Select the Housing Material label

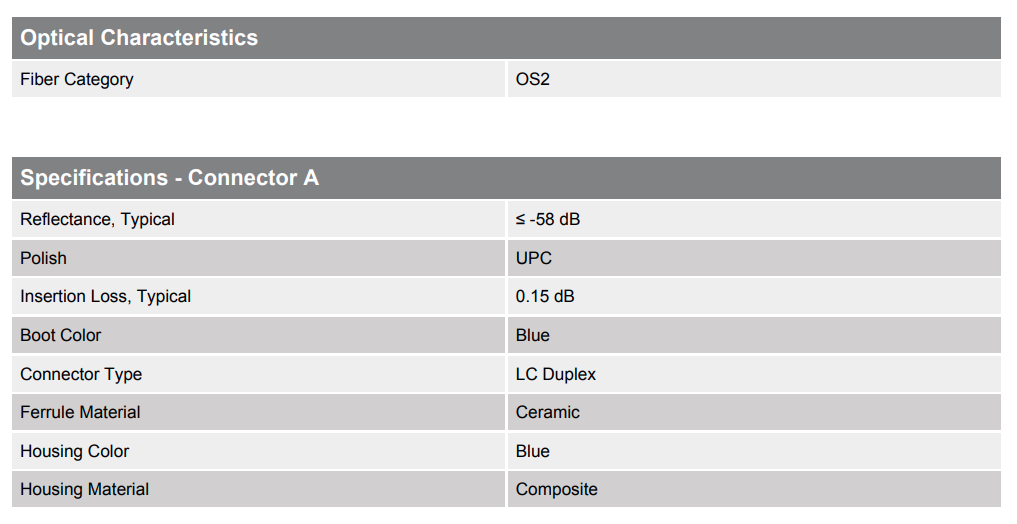(84, 489)
